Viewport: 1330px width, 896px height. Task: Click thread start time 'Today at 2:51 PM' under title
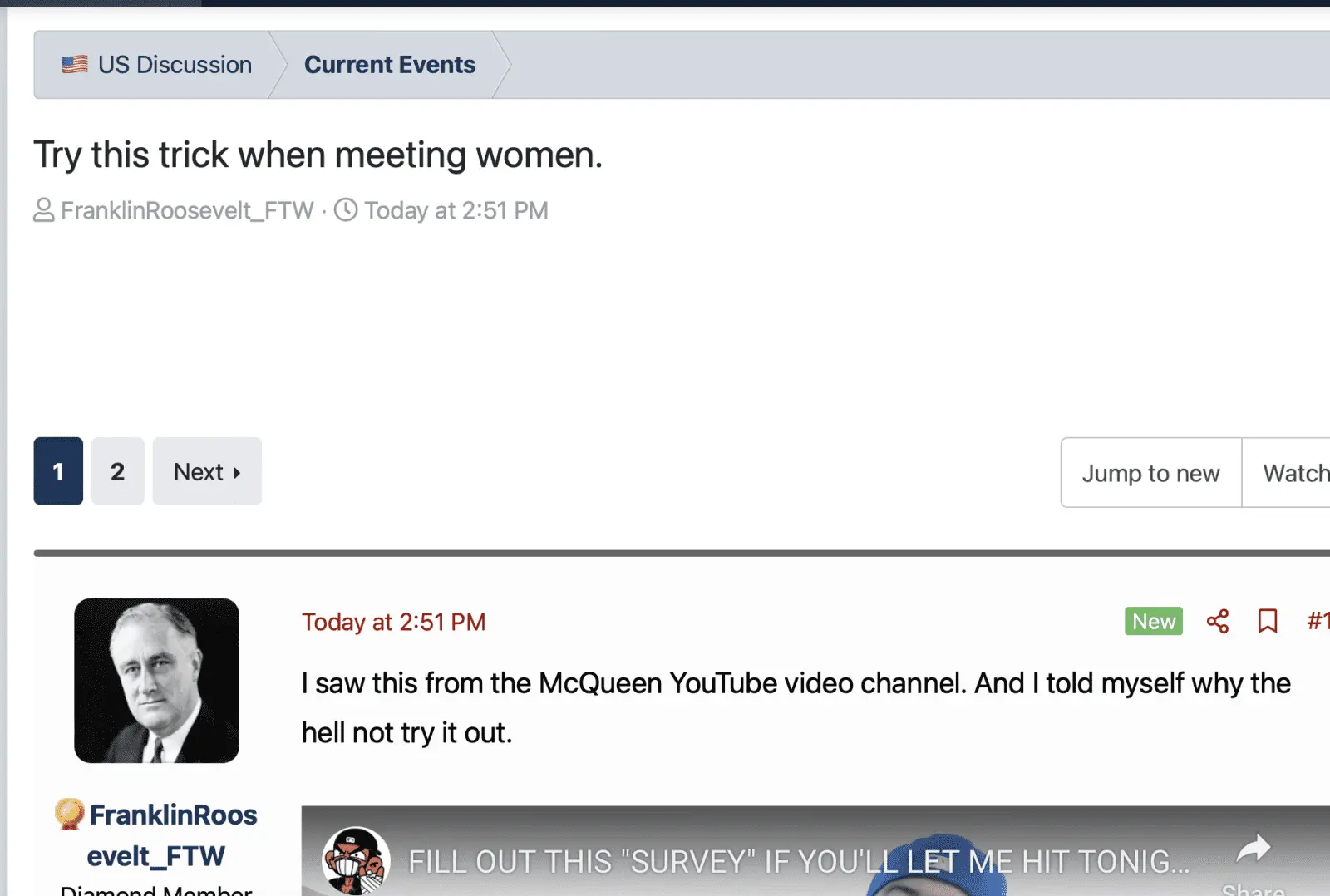point(456,210)
